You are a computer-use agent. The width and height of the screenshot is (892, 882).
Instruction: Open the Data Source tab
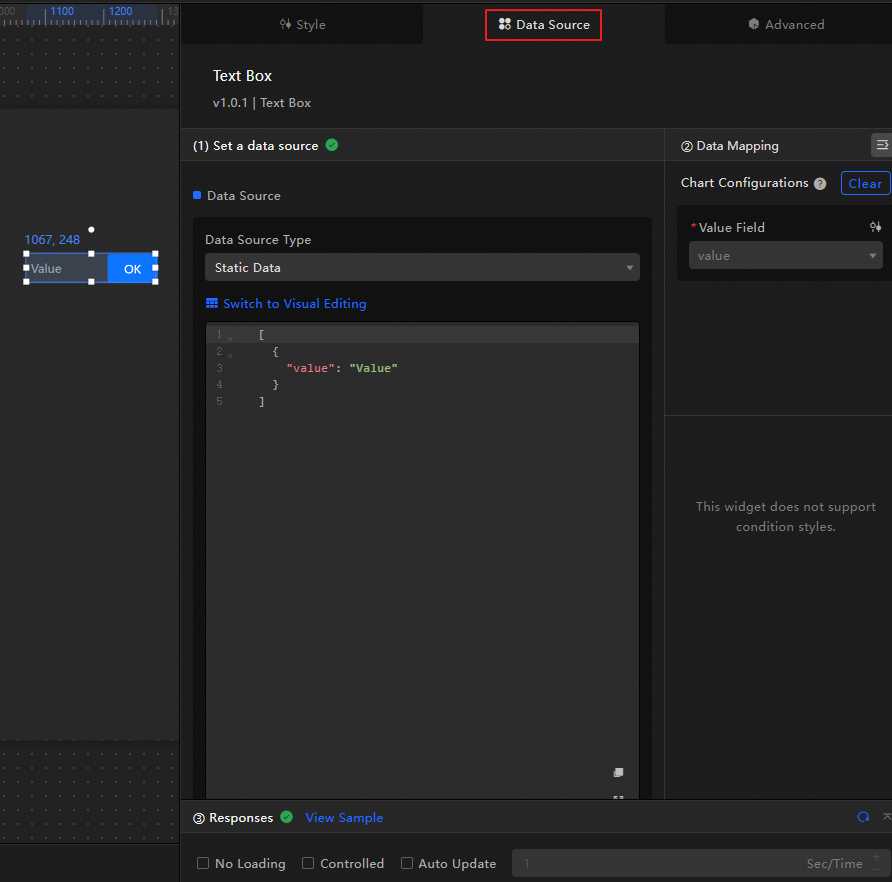tap(543, 24)
